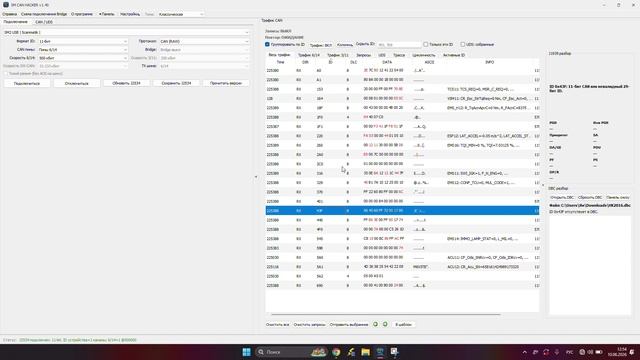
Task: Show hidden system tray icons
Action: click(x=524, y=352)
